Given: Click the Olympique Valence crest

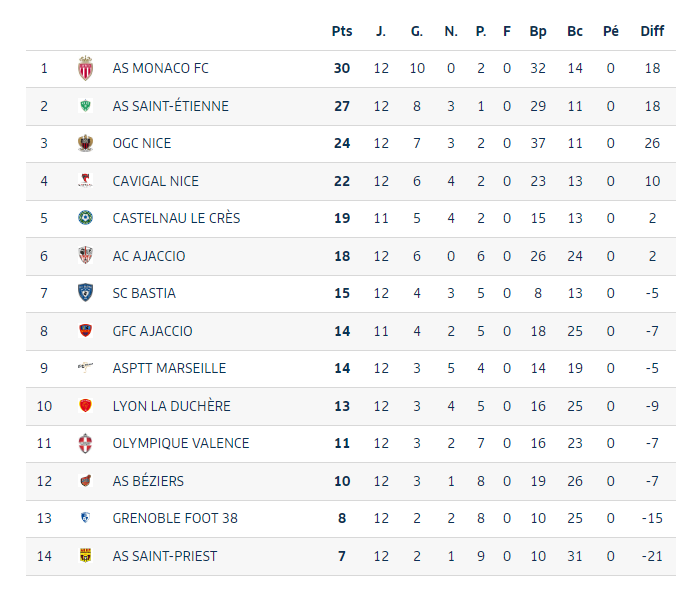Looking at the screenshot, I should click(85, 443).
